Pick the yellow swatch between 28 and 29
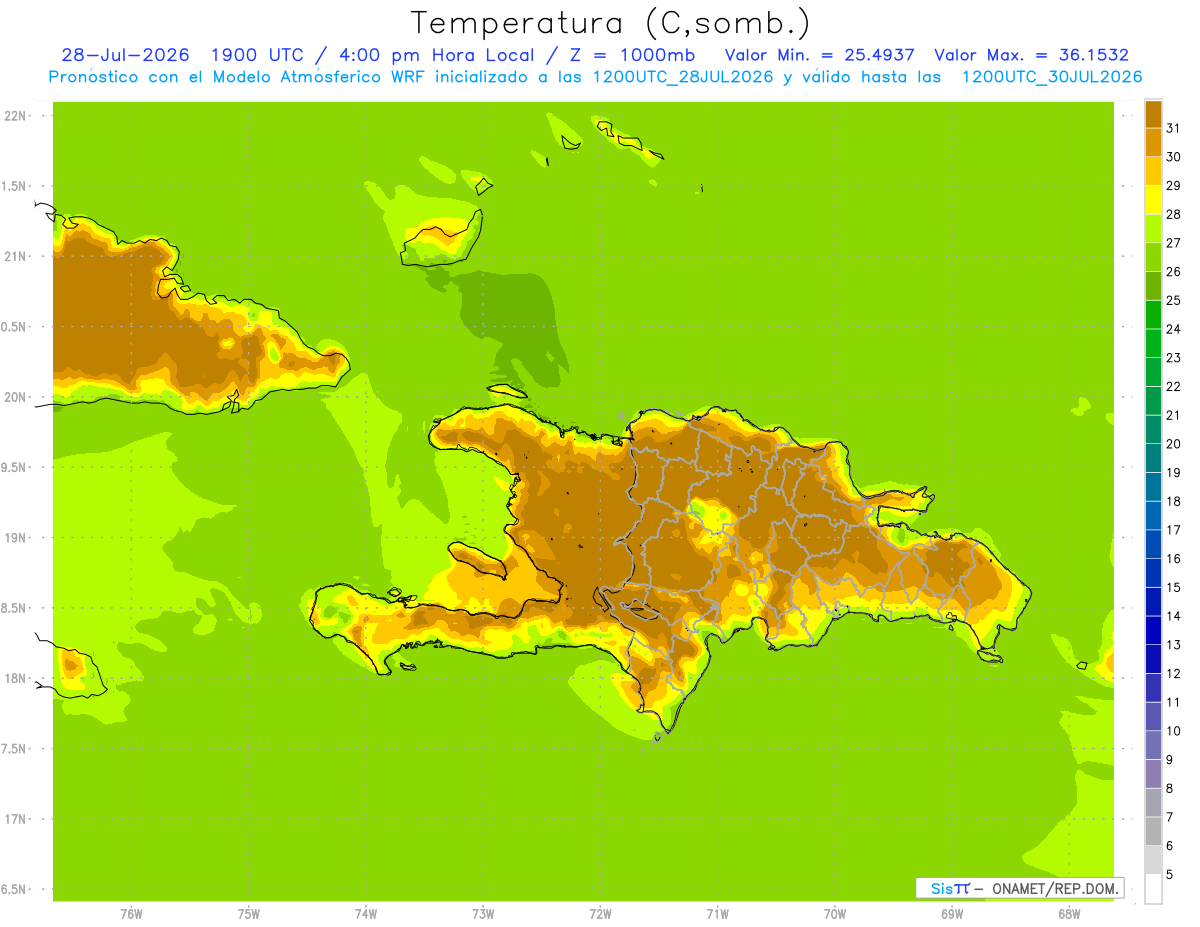 pyautogui.click(x=1153, y=200)
